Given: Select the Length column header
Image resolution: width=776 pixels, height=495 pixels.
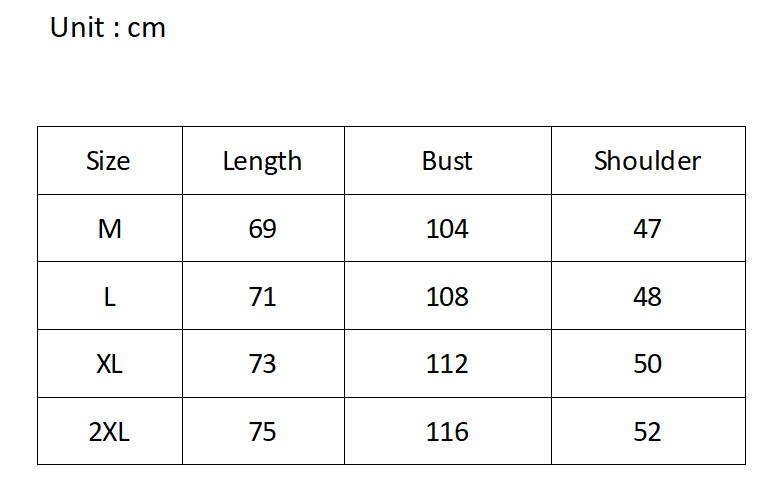Looking at the screenshot, I should click(x=262, y=161).
